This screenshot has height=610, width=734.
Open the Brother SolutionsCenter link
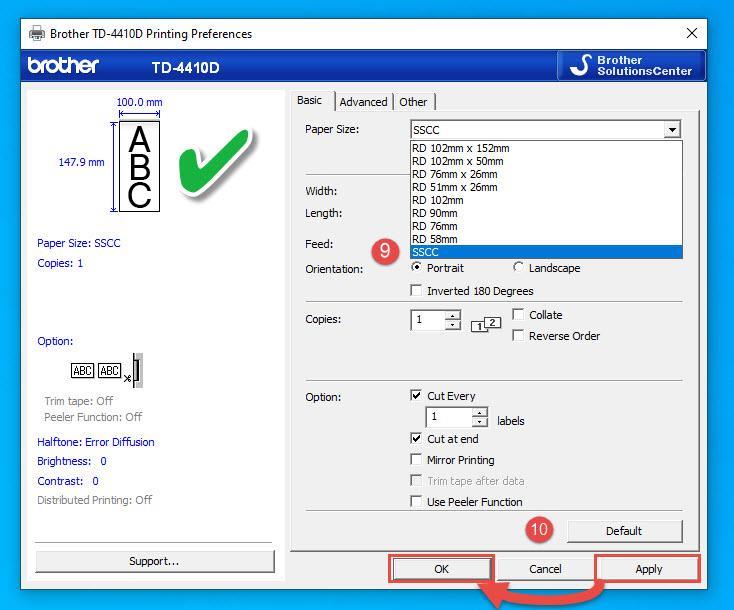631,66
